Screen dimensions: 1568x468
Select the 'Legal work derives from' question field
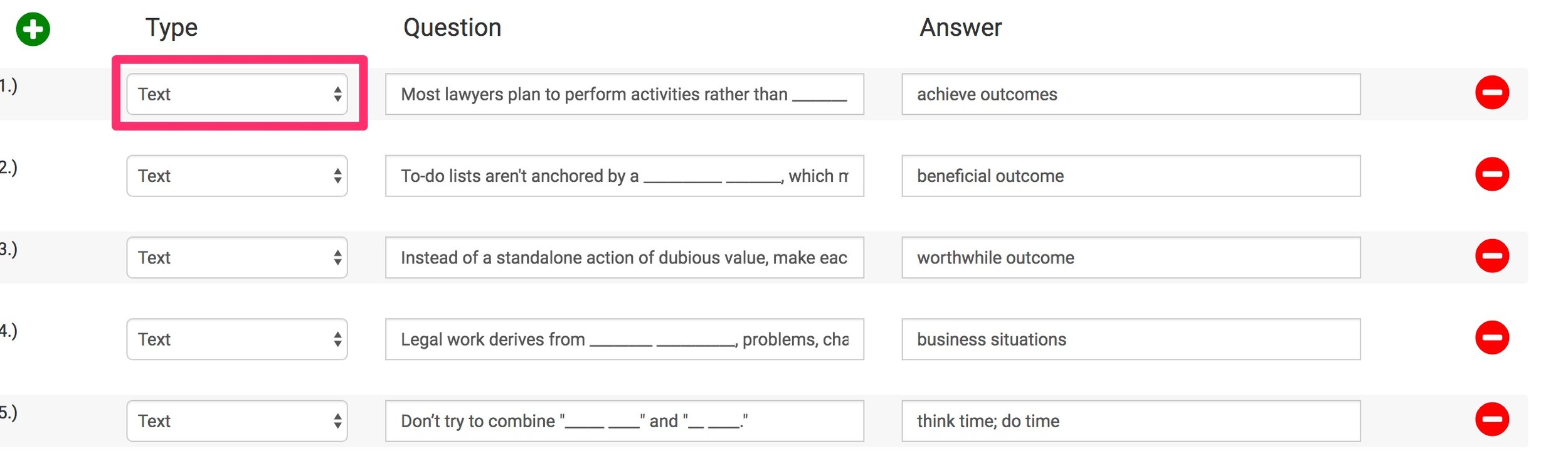click(625, 339)
